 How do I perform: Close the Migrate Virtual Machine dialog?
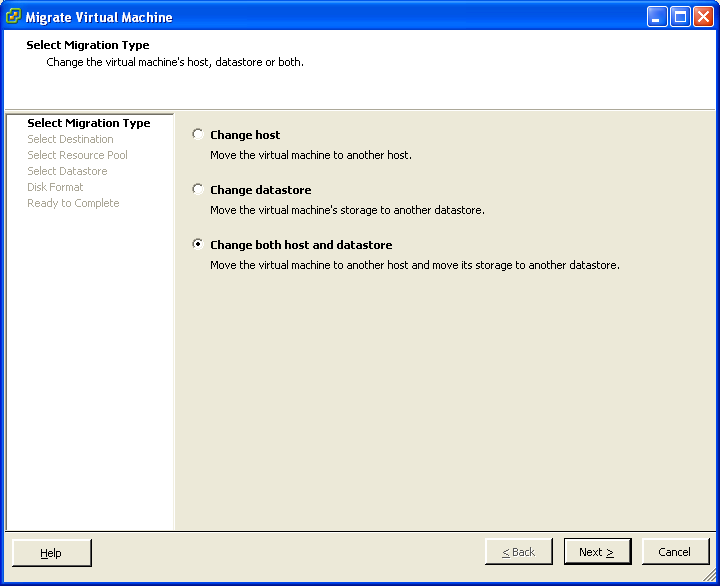pyautogui.click(x=703, y=17)
